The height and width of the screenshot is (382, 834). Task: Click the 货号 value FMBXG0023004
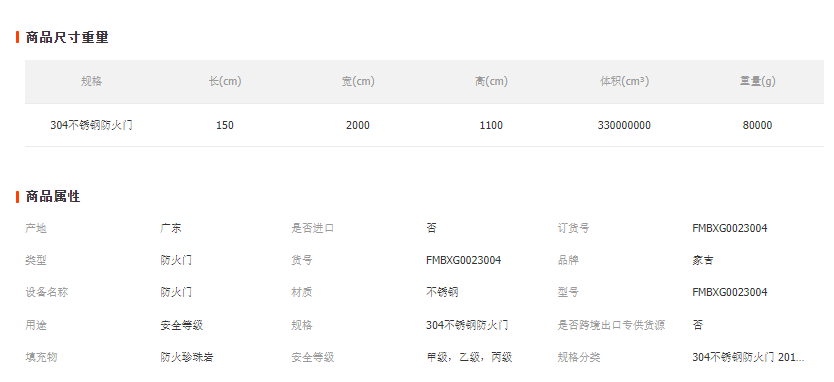(x=463, y=260)
